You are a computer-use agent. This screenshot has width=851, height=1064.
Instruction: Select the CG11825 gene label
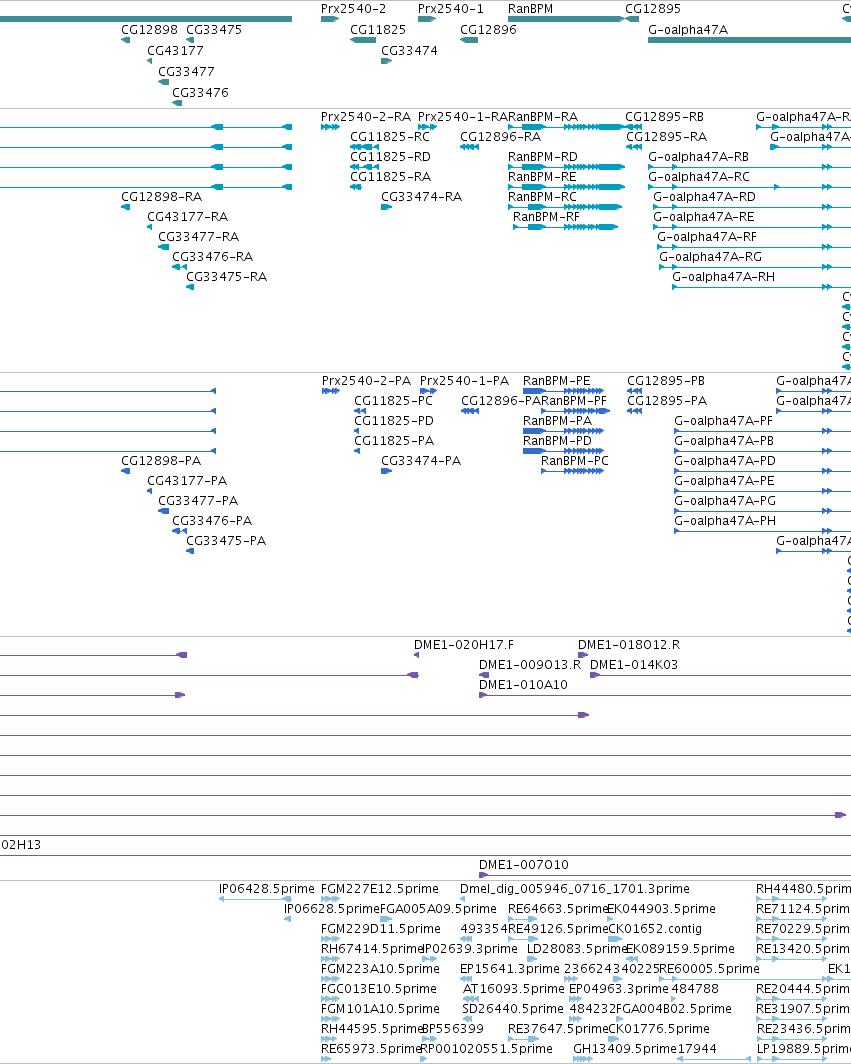click(x=378, y=30)
